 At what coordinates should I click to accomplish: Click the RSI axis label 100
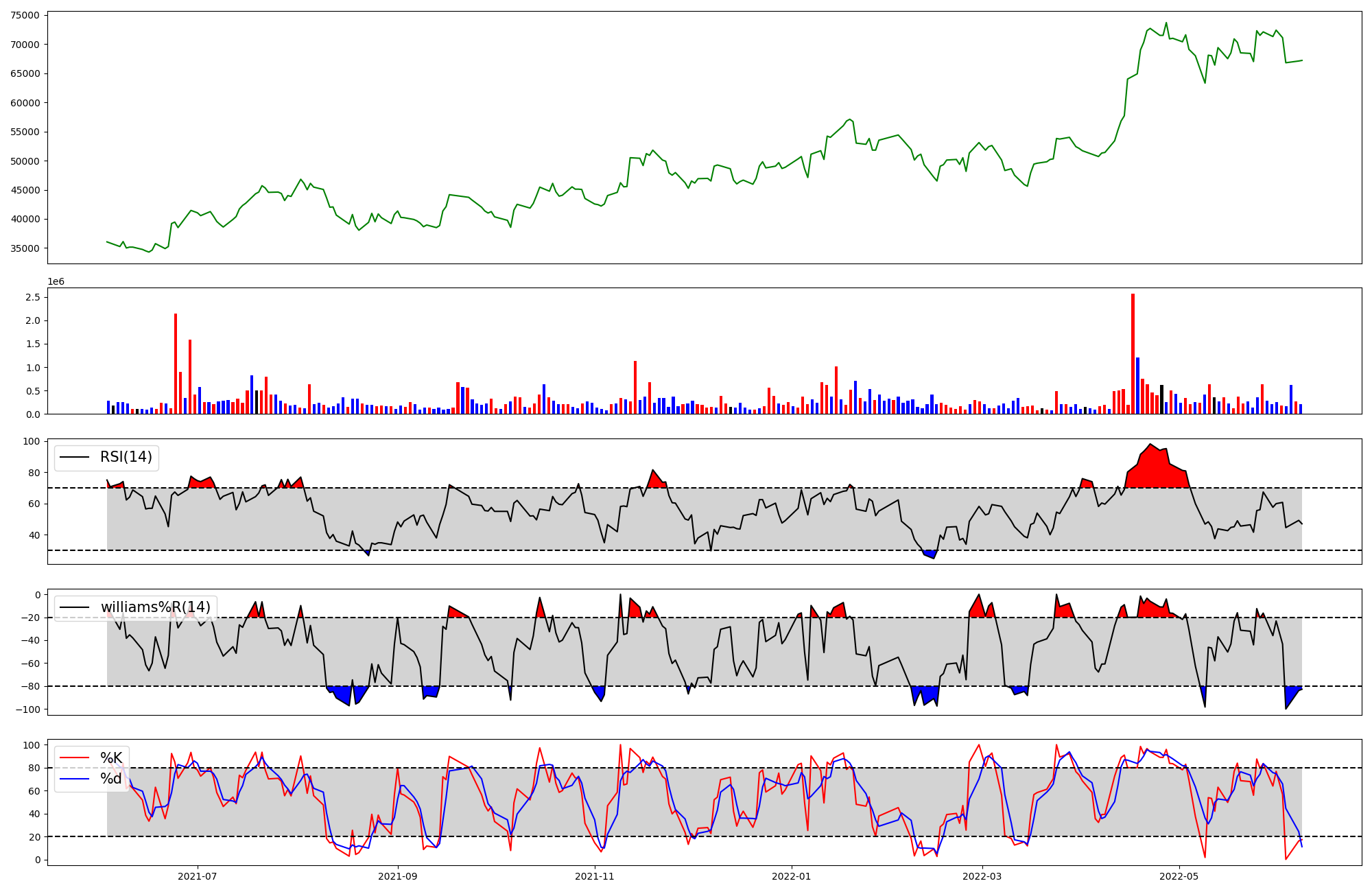tap(32, 441)
